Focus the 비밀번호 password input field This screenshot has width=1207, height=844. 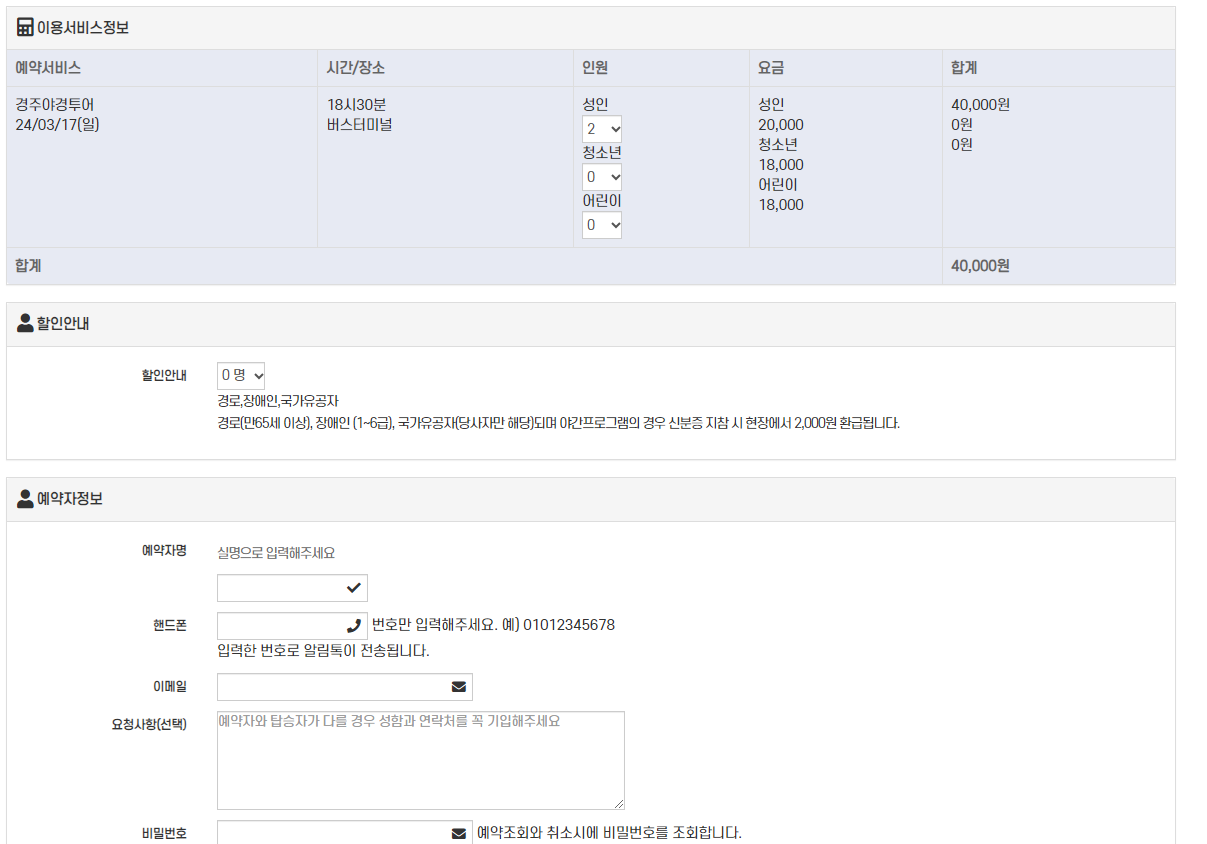[x=345, y=832]
